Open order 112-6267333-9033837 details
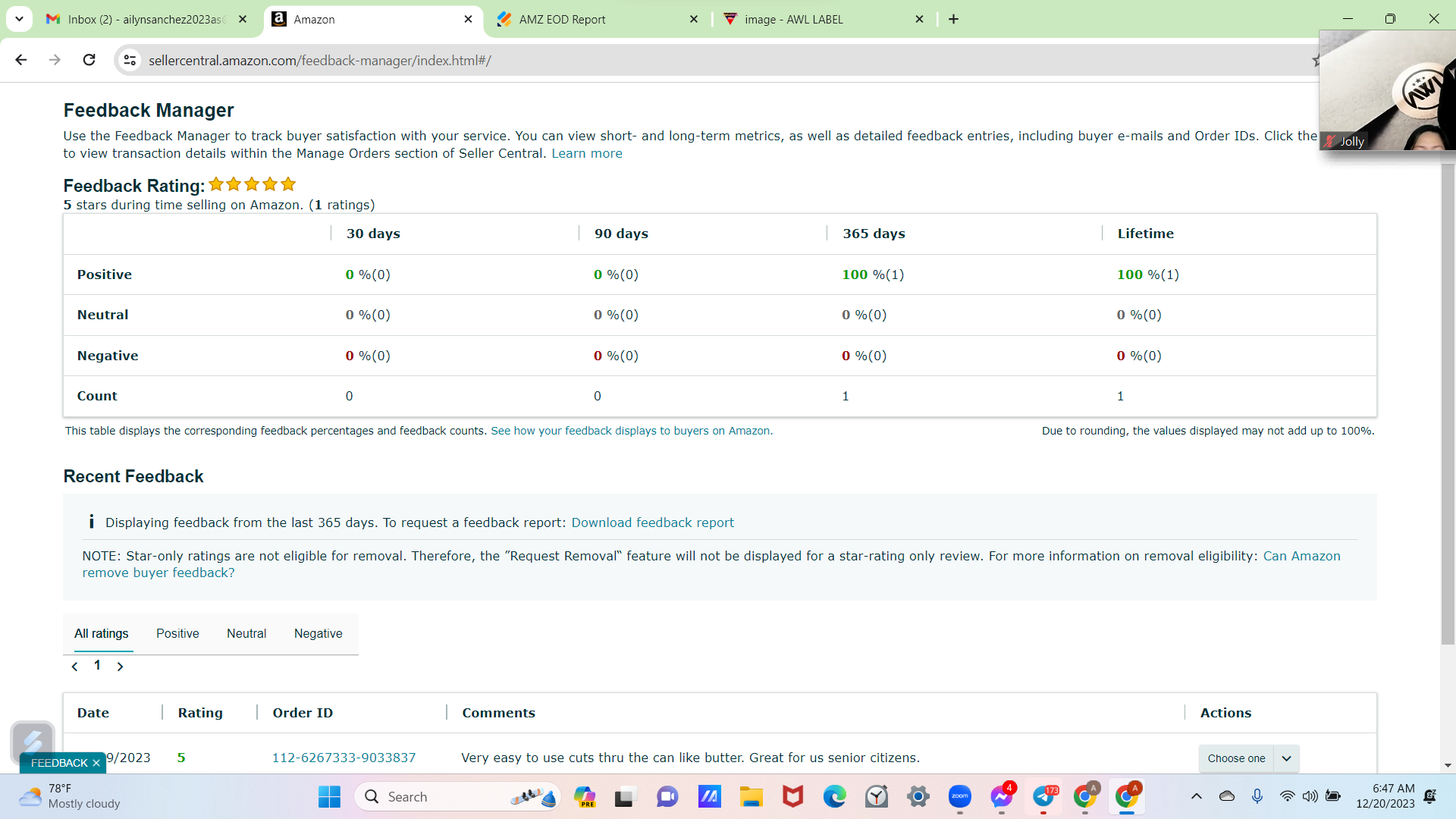 (x=344, y=758)
